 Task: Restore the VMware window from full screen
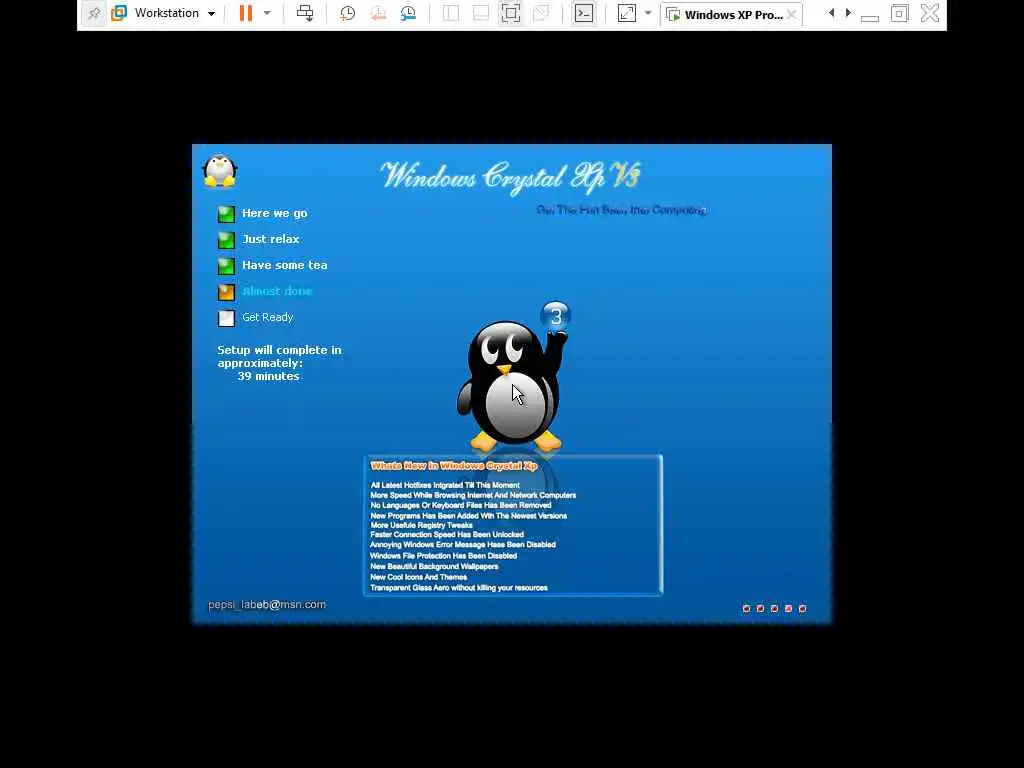[899, 13]
